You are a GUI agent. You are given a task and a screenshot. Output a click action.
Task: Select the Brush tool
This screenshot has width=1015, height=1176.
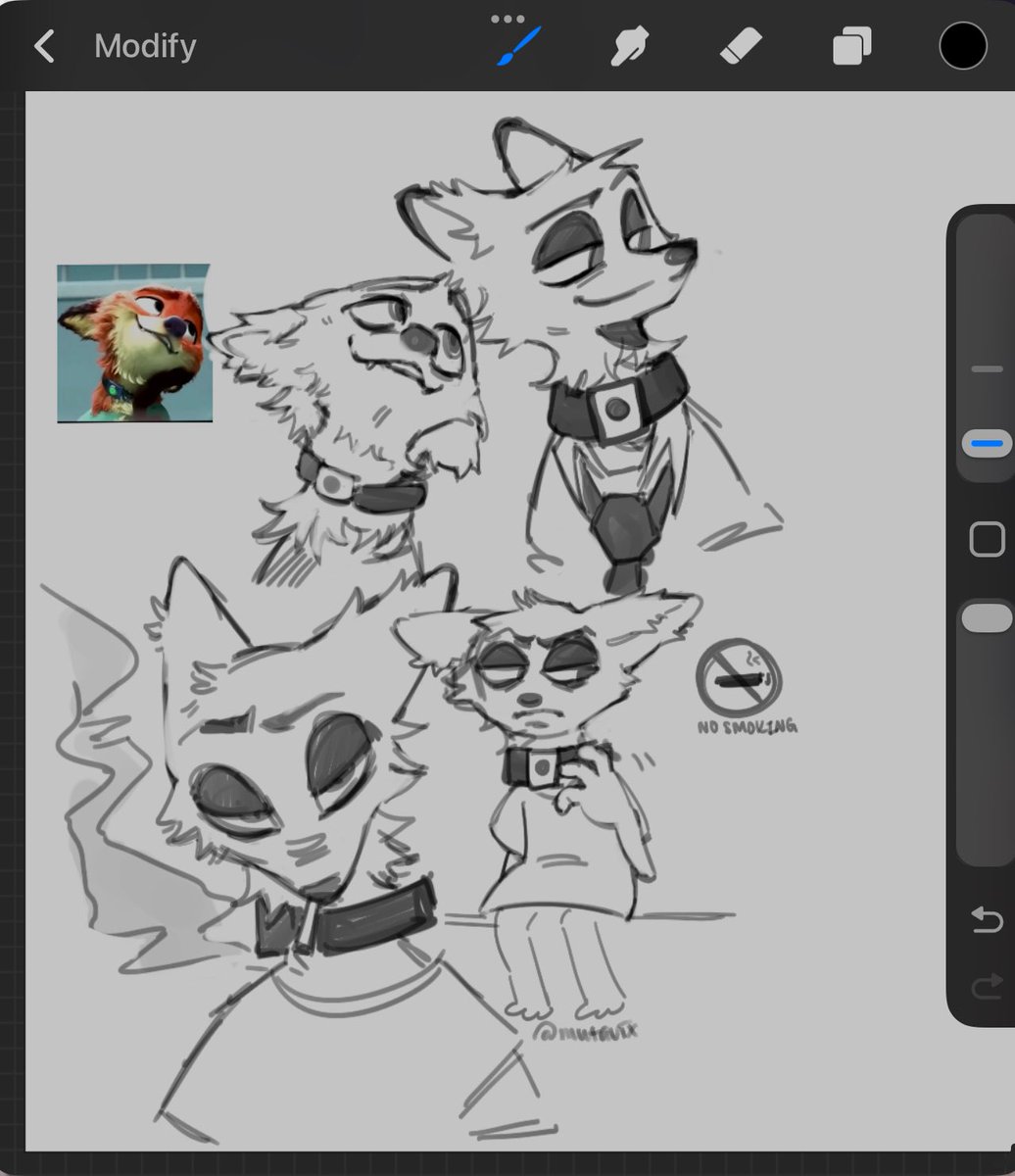coord(518,46)
